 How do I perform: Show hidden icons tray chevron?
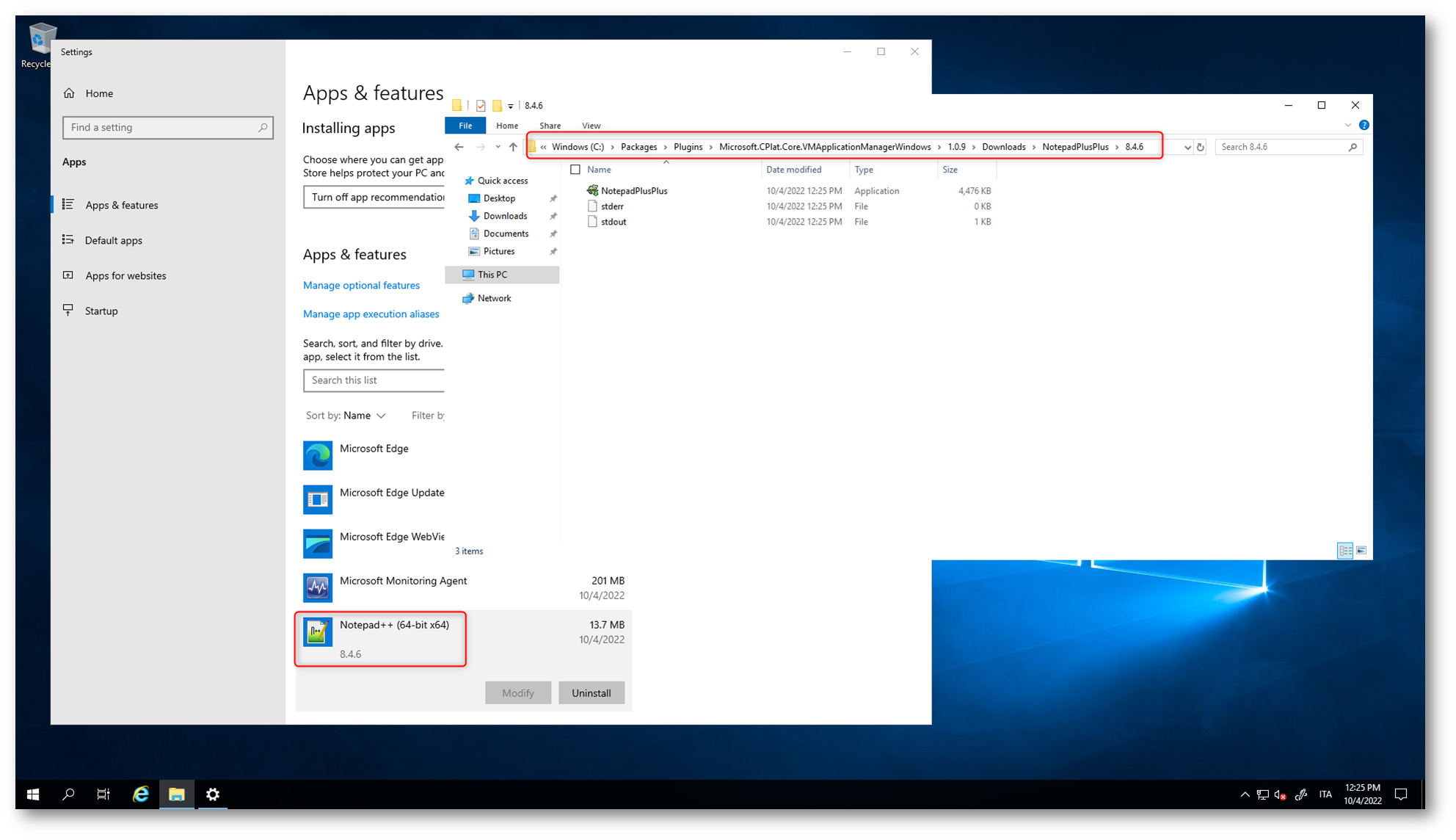tap(1245, 794)
